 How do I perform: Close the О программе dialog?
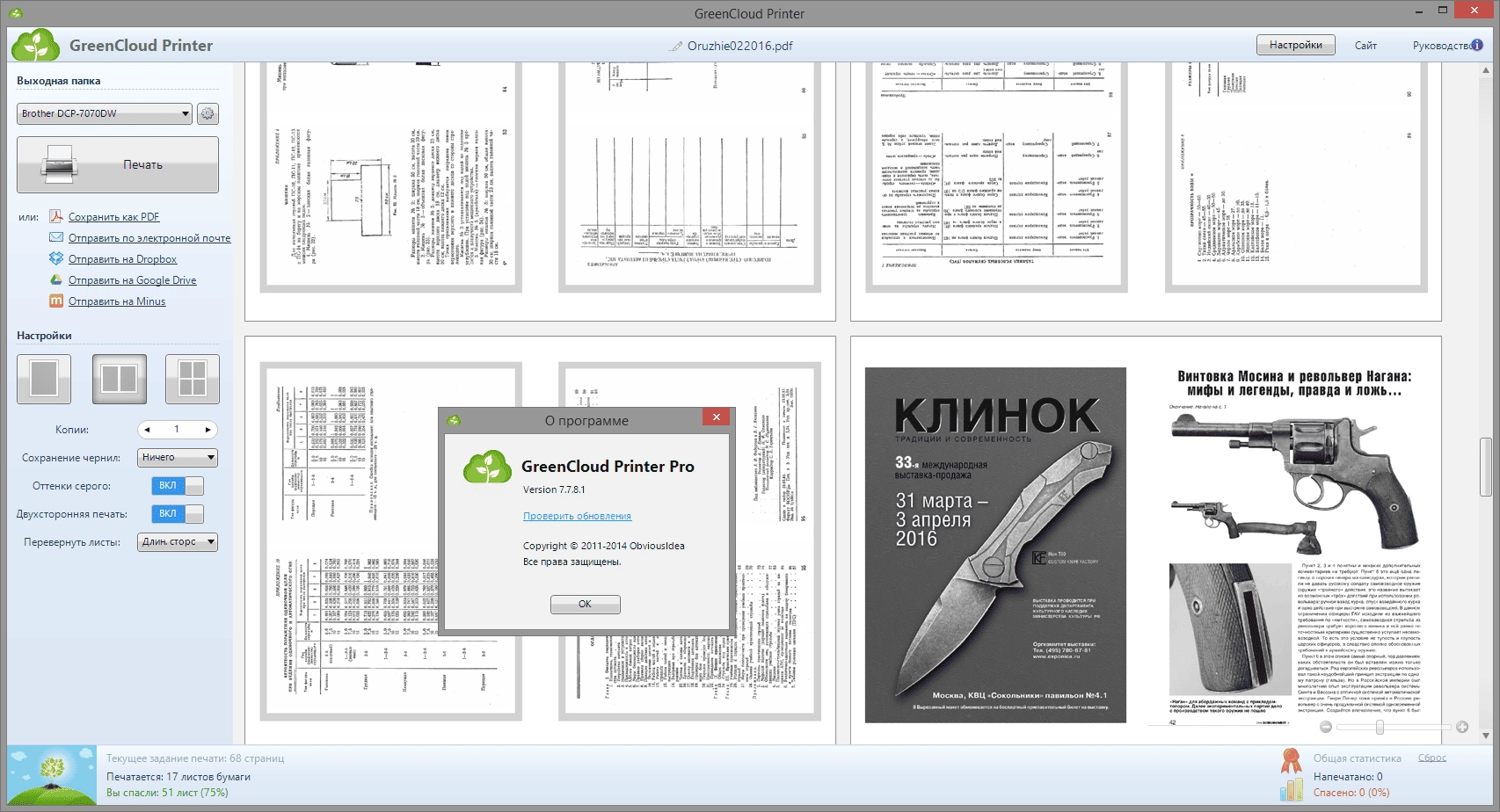tap(717, 417)
